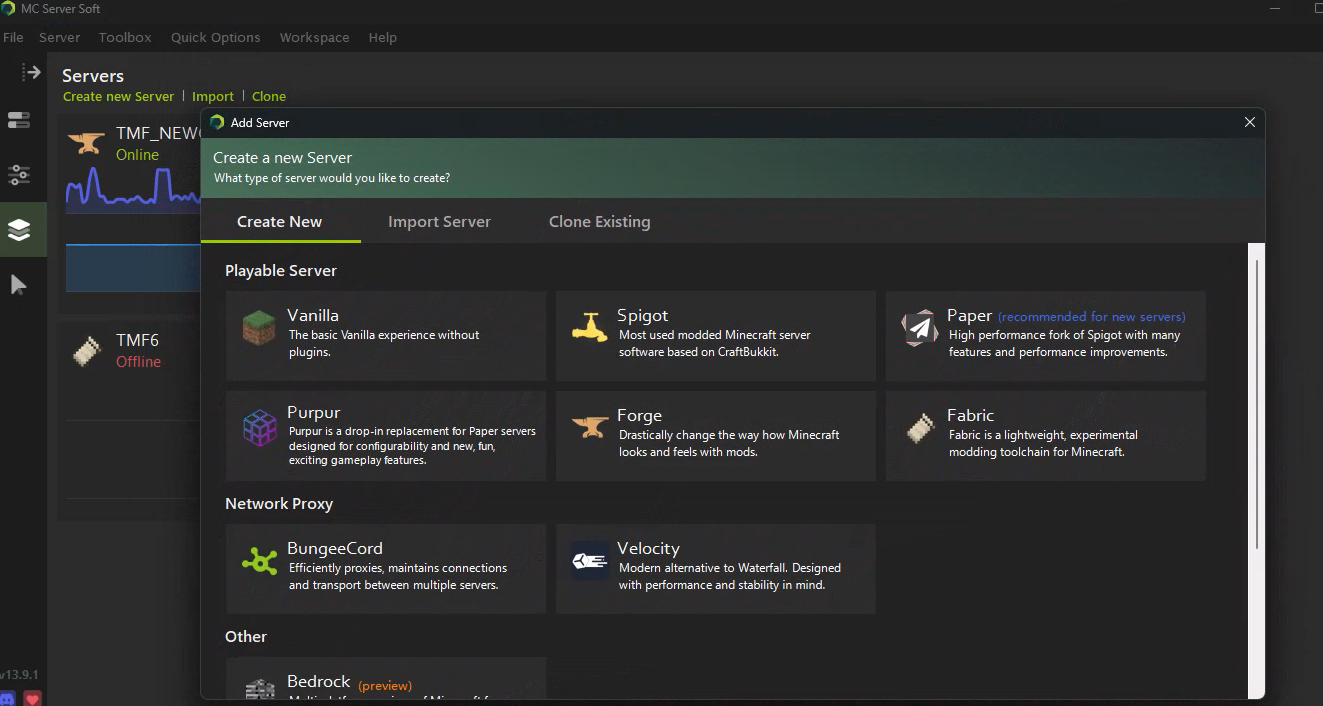This screenshot has height=706, width=1323.
Task: Close the Add Server dialog
Action: coord(1249,122)
